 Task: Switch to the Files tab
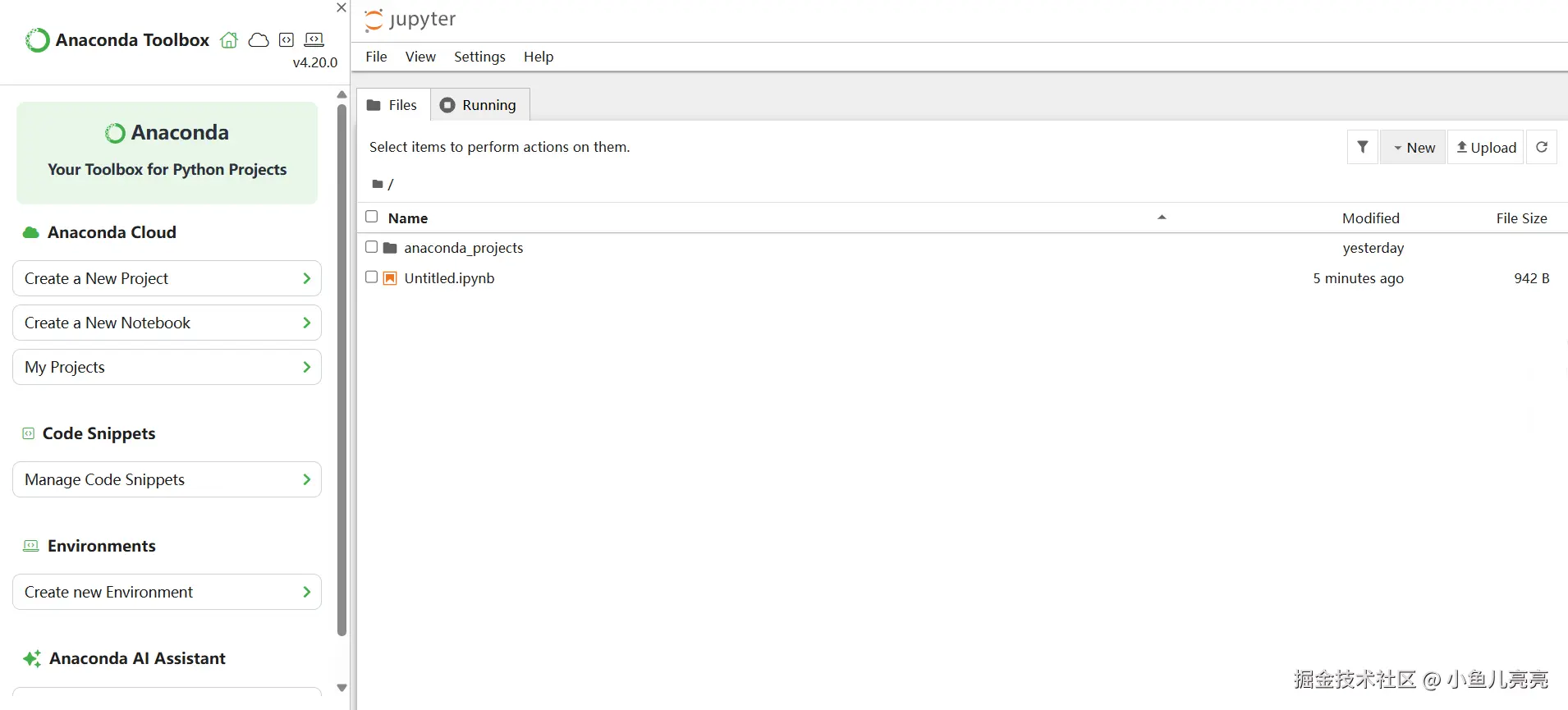click(x=392, y=105)
